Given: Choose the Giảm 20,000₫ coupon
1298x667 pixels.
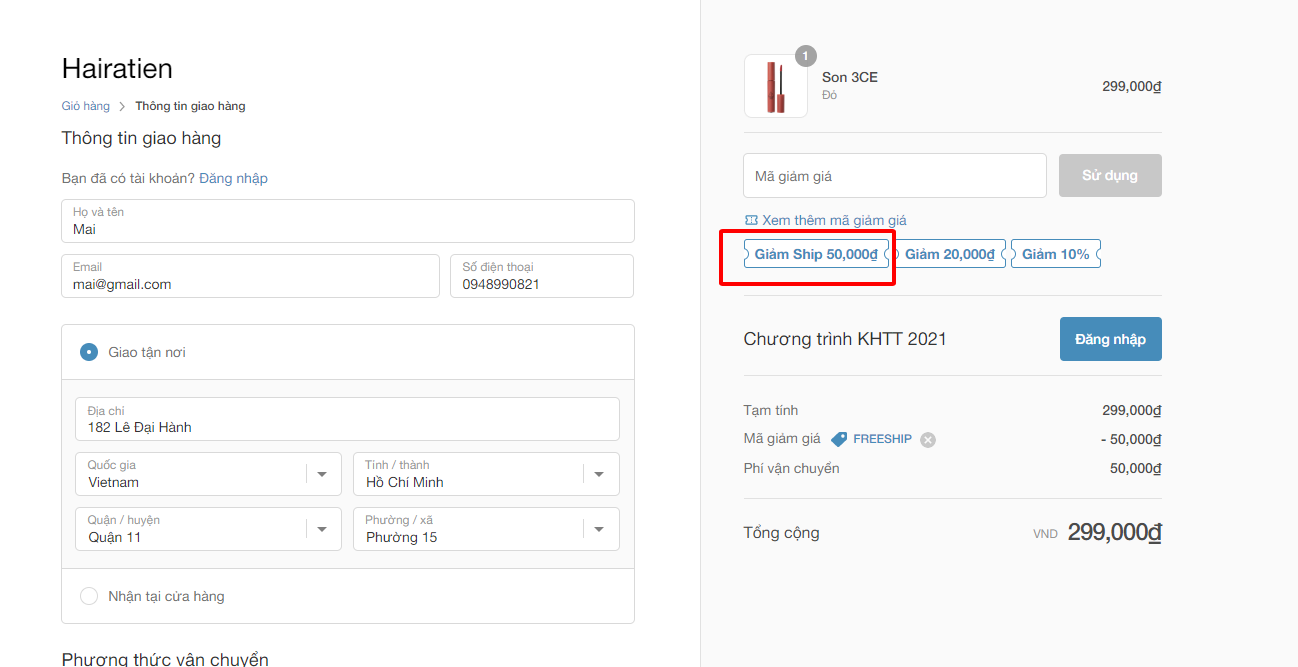Looking at the screenshot, I should tap(949, 254).
